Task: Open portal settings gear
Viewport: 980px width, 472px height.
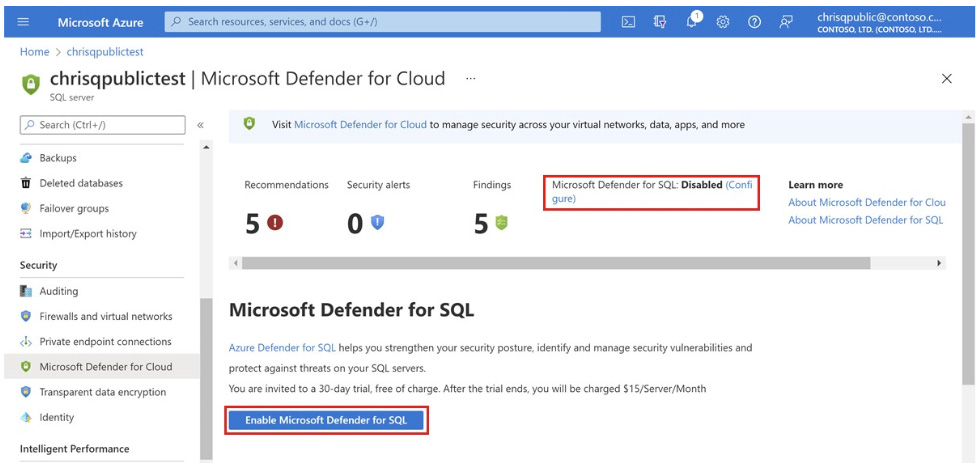Action: coord(723,22)
